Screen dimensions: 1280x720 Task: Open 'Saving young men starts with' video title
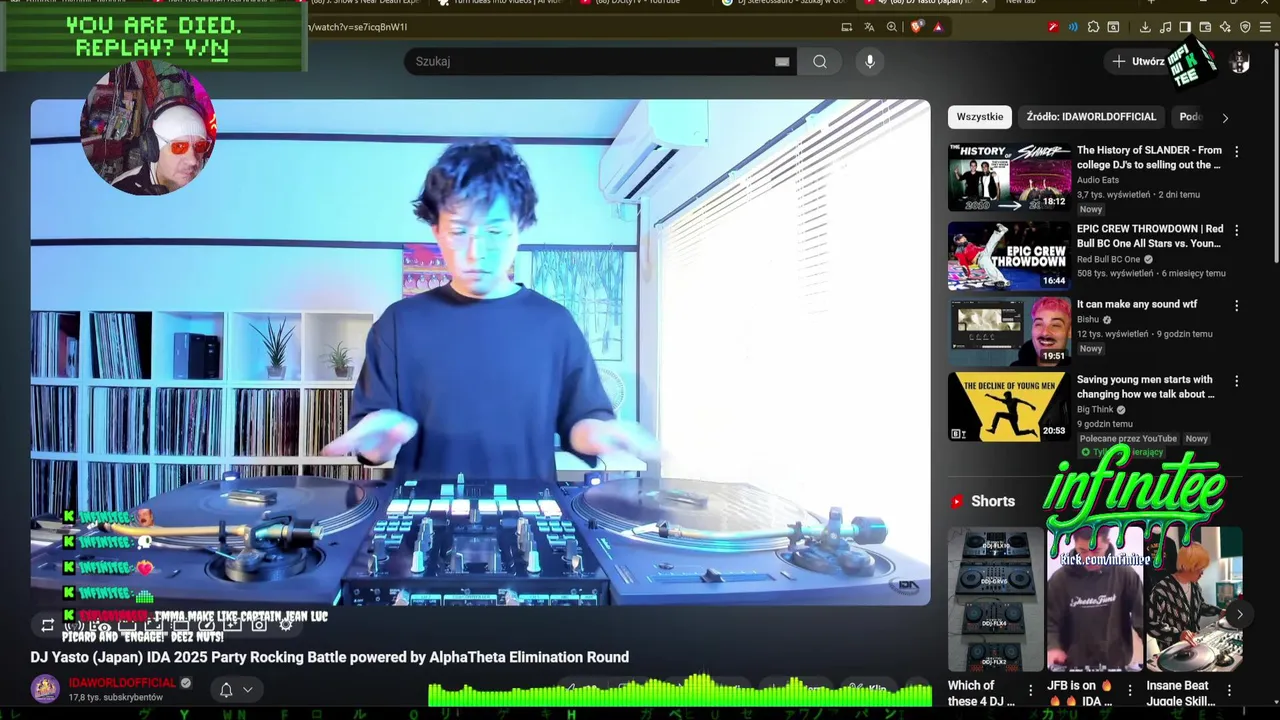click(1146, 386)
